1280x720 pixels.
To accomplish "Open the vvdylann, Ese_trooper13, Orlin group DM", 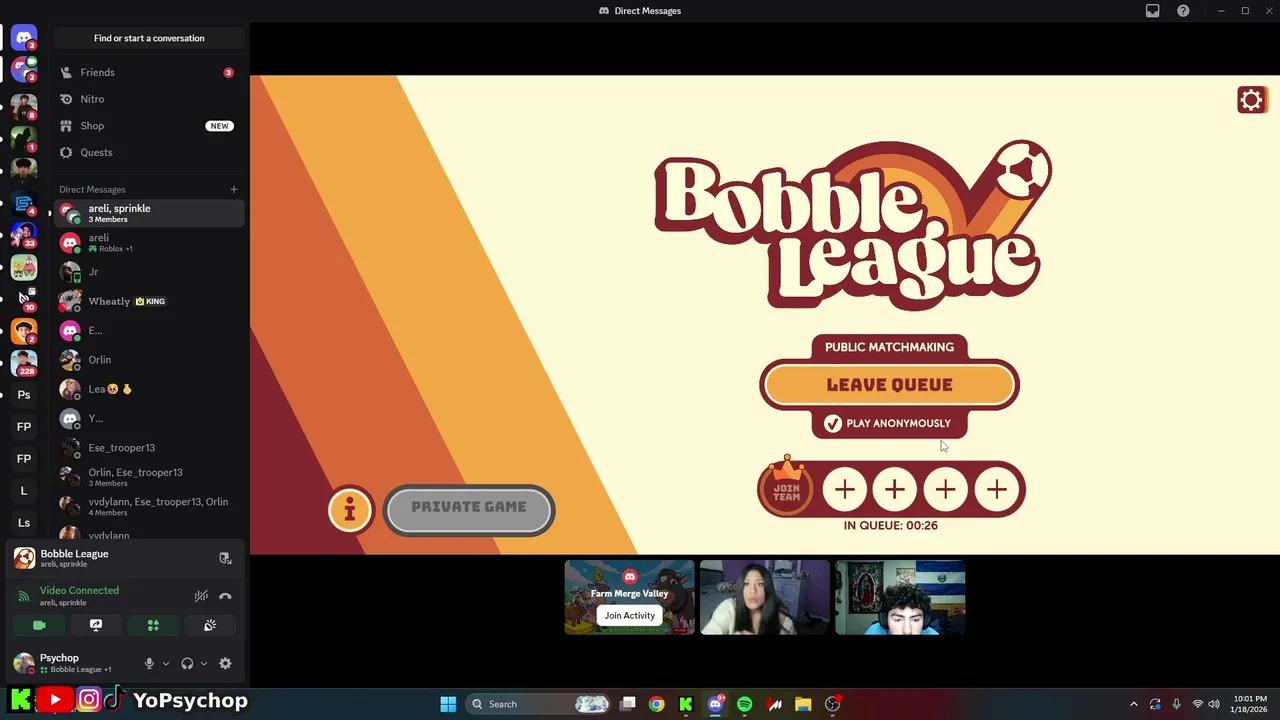I will coord(149,506).
